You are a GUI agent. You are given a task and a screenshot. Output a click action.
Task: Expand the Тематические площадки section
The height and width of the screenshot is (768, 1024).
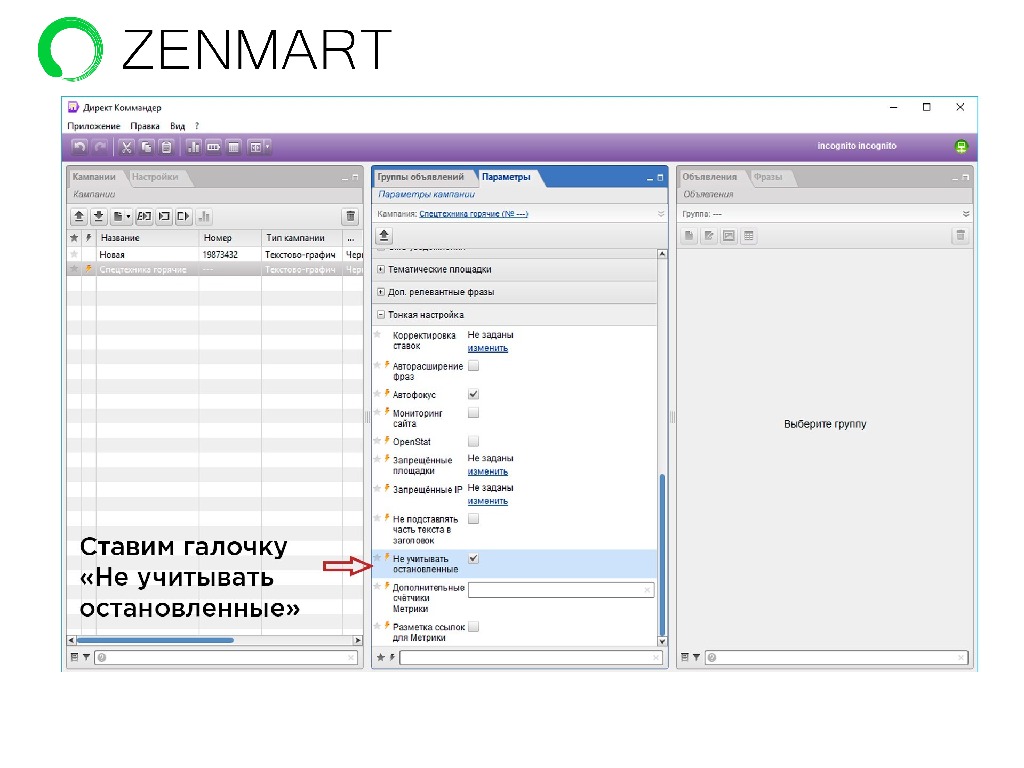coord(381,269)
